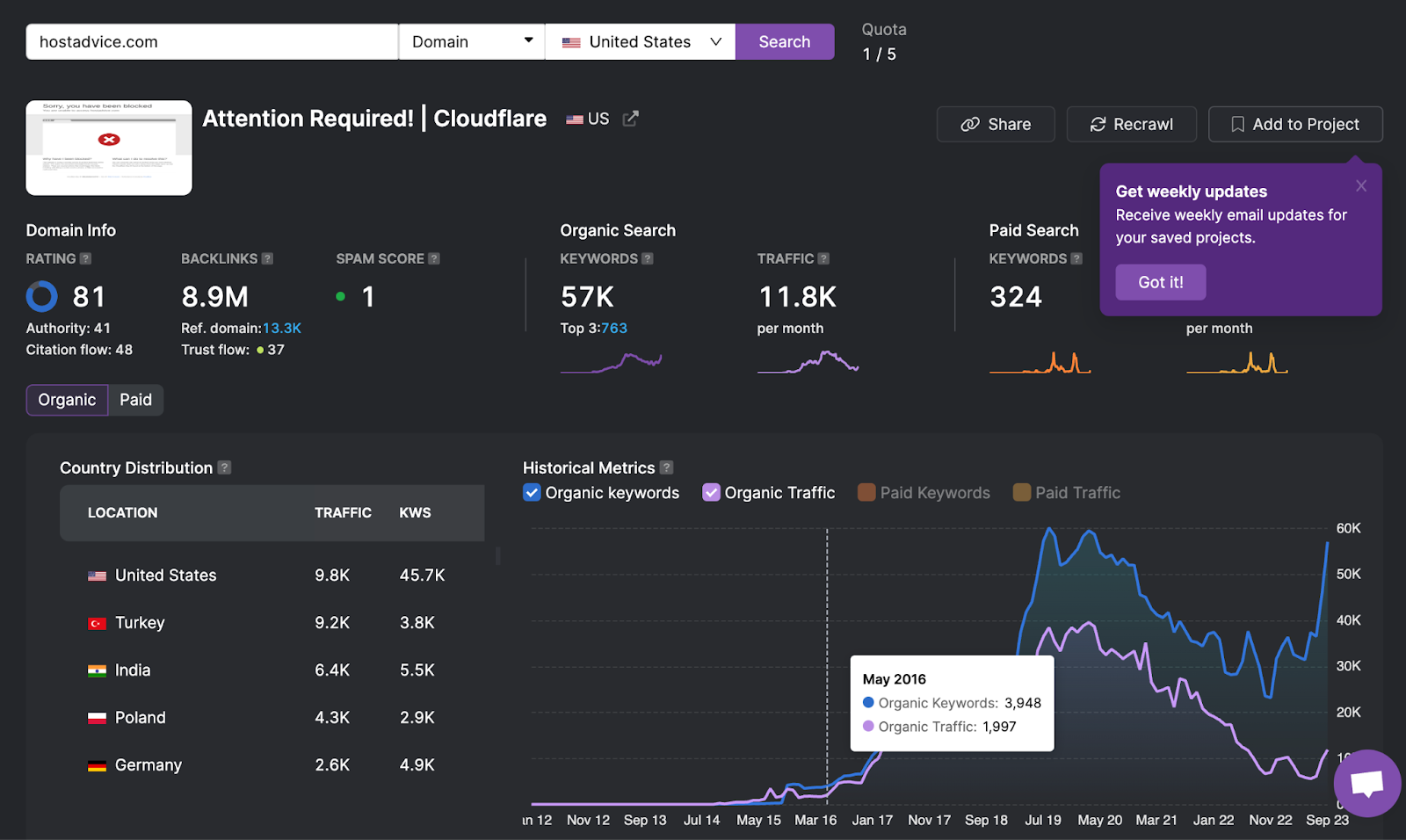Dismiss the weekly updates popup with Got it
This screenshot has height=840, width=1406.
(1160, 282)
